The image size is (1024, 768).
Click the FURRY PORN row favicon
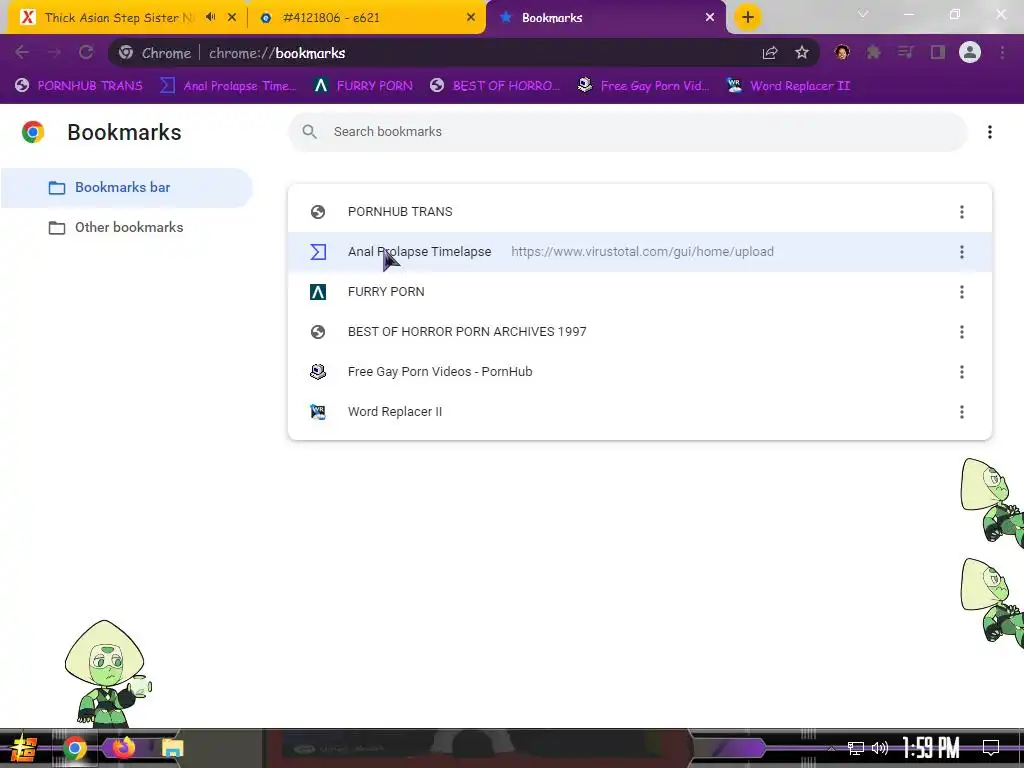318,292
